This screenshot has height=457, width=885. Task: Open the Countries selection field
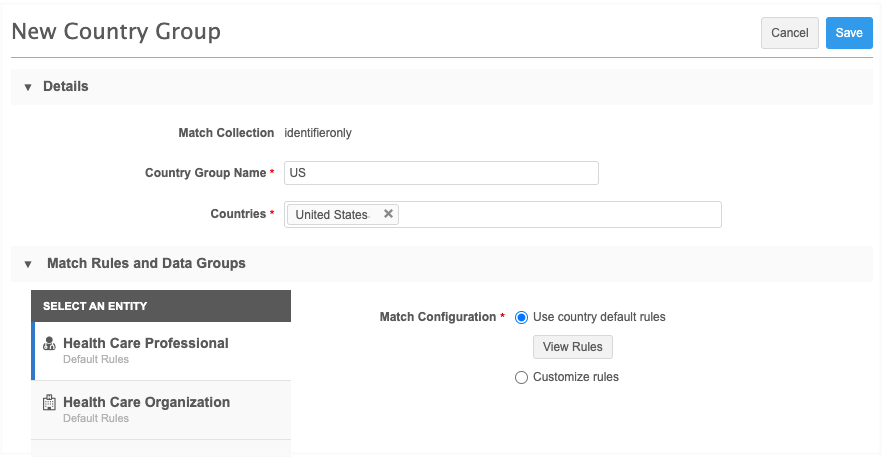pos(560,214)
